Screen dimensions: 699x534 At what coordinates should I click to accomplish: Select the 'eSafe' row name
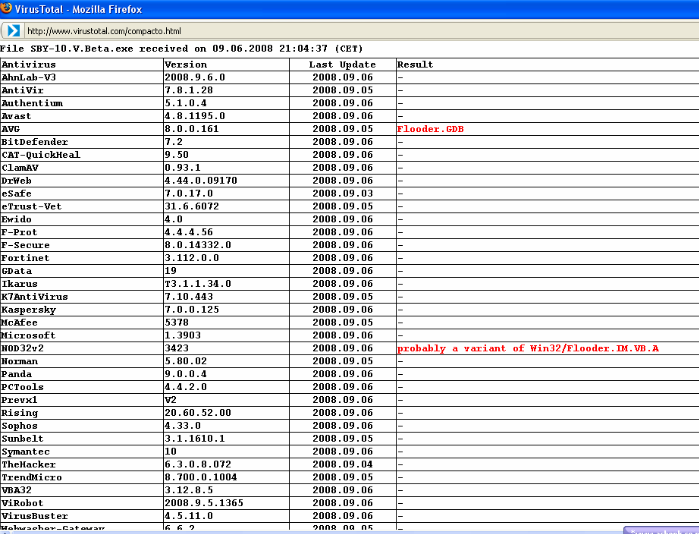click(16, 193)
